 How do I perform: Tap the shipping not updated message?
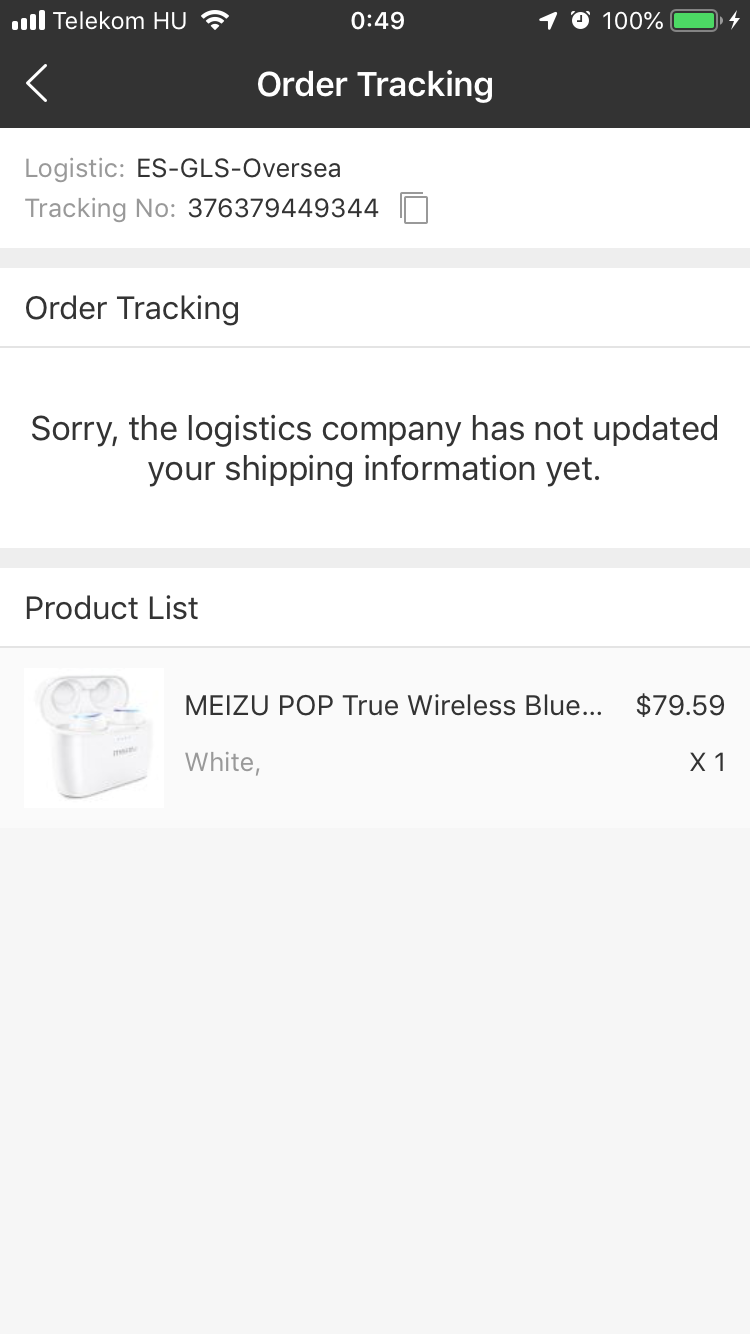(x=375, y=448)
